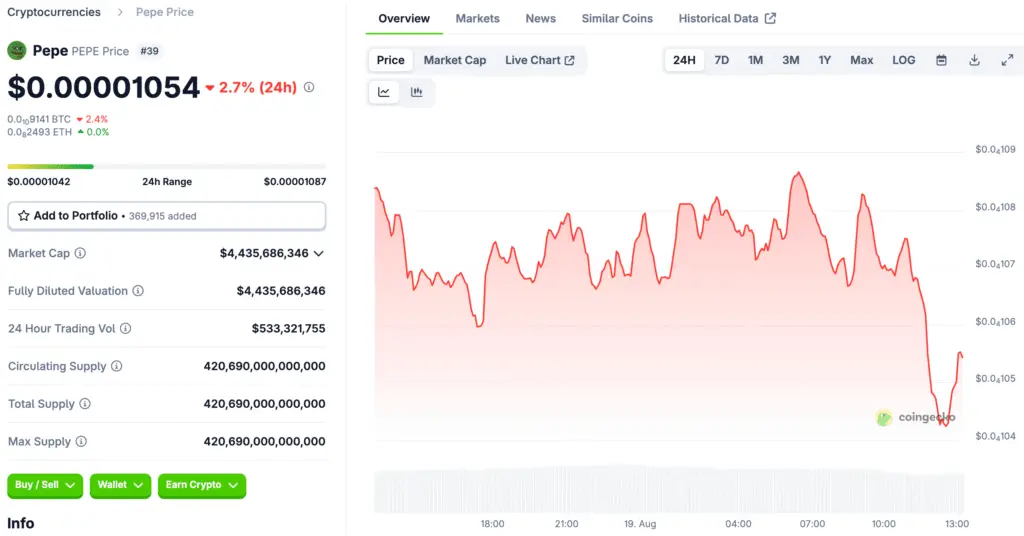Image resolution: width=1024 pixels, height=536 pixels.
Task: Click the $0.00001054 current price
Action: 103,87
